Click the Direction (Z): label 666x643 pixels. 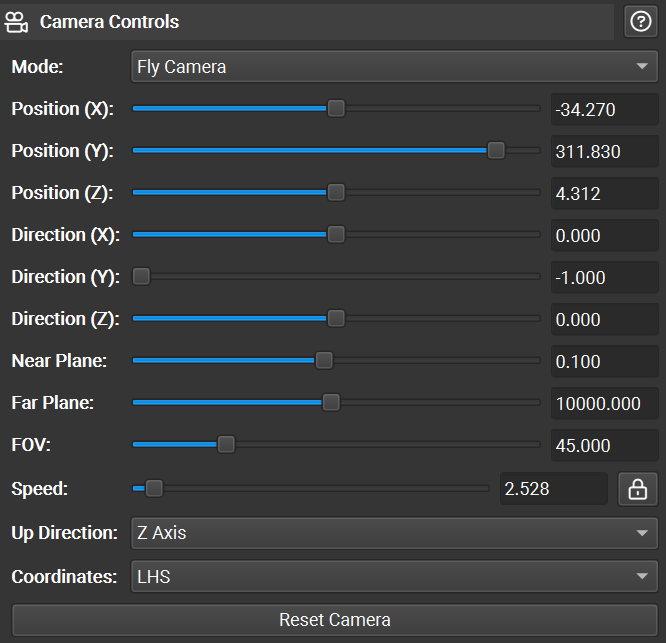pos(65,319)
